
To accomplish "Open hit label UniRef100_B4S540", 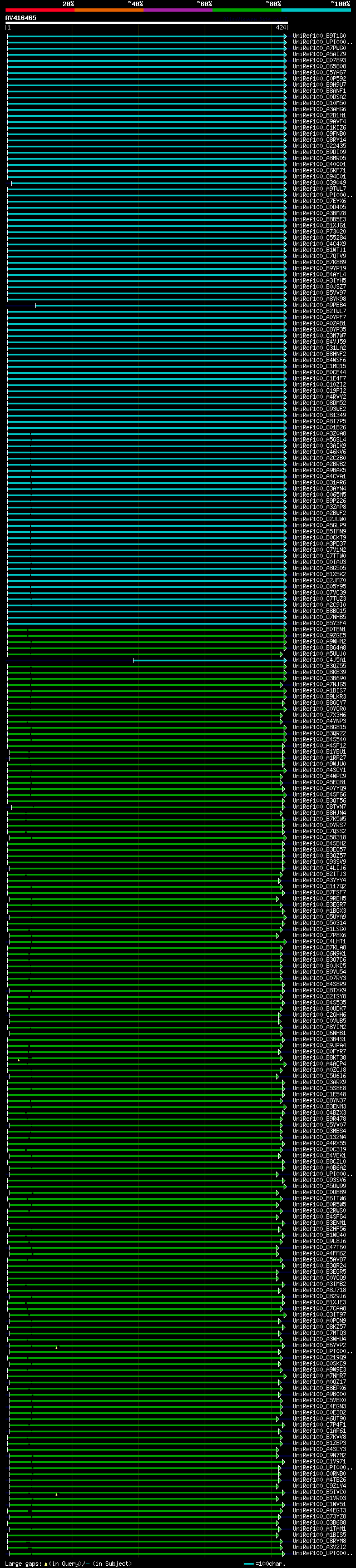I will click(x=319, y=740).
